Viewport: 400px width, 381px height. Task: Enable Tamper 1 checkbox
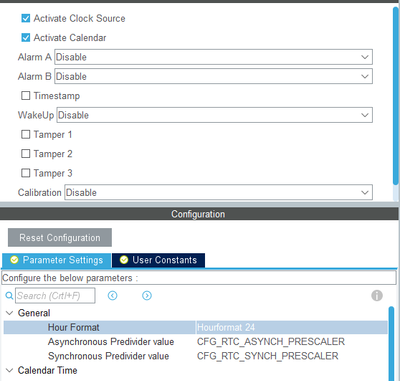pos(26,134)
